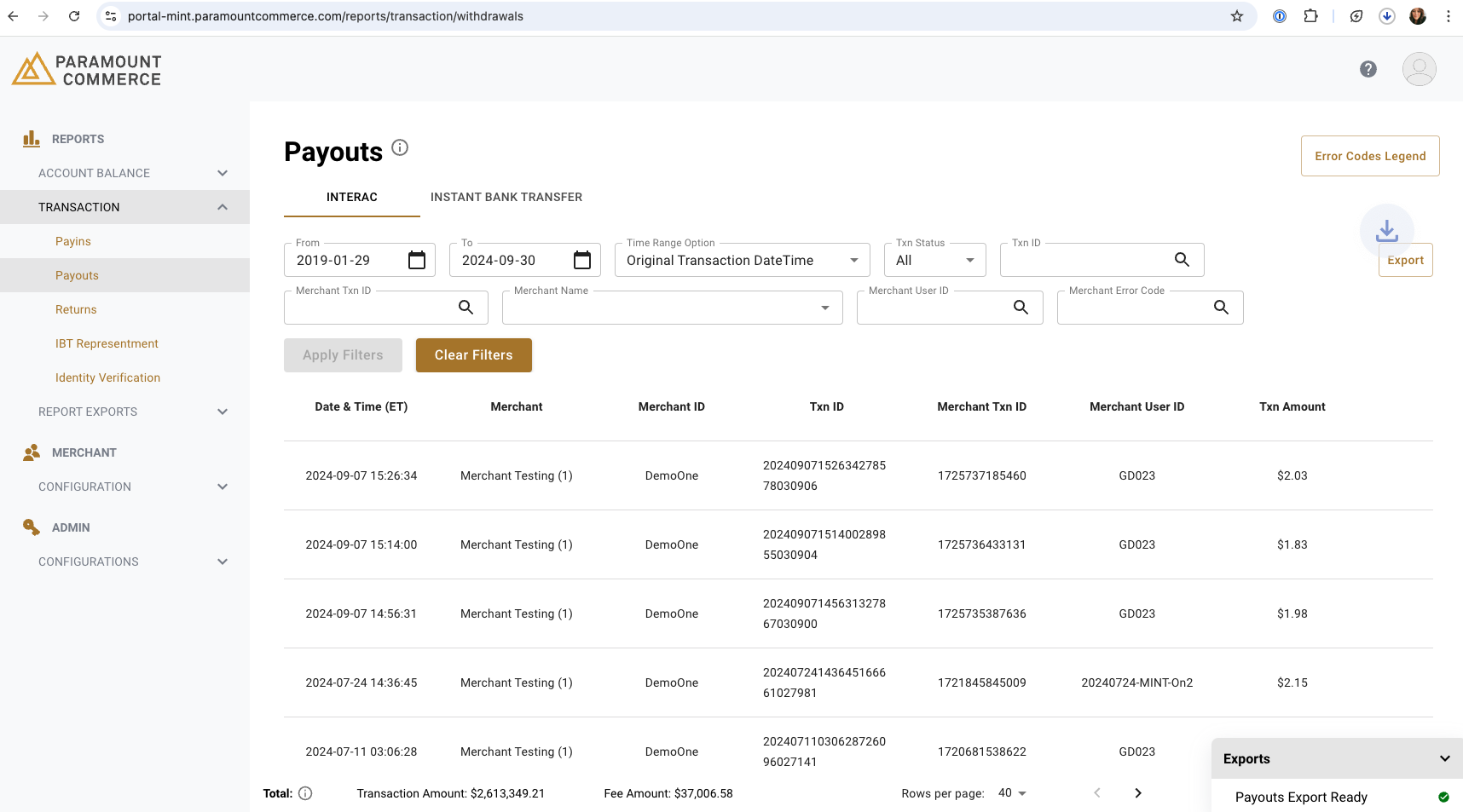Screen dimensions: 1463x812
Task: Open the Error Codes Legend
Action: click(x=1370, y=156)
